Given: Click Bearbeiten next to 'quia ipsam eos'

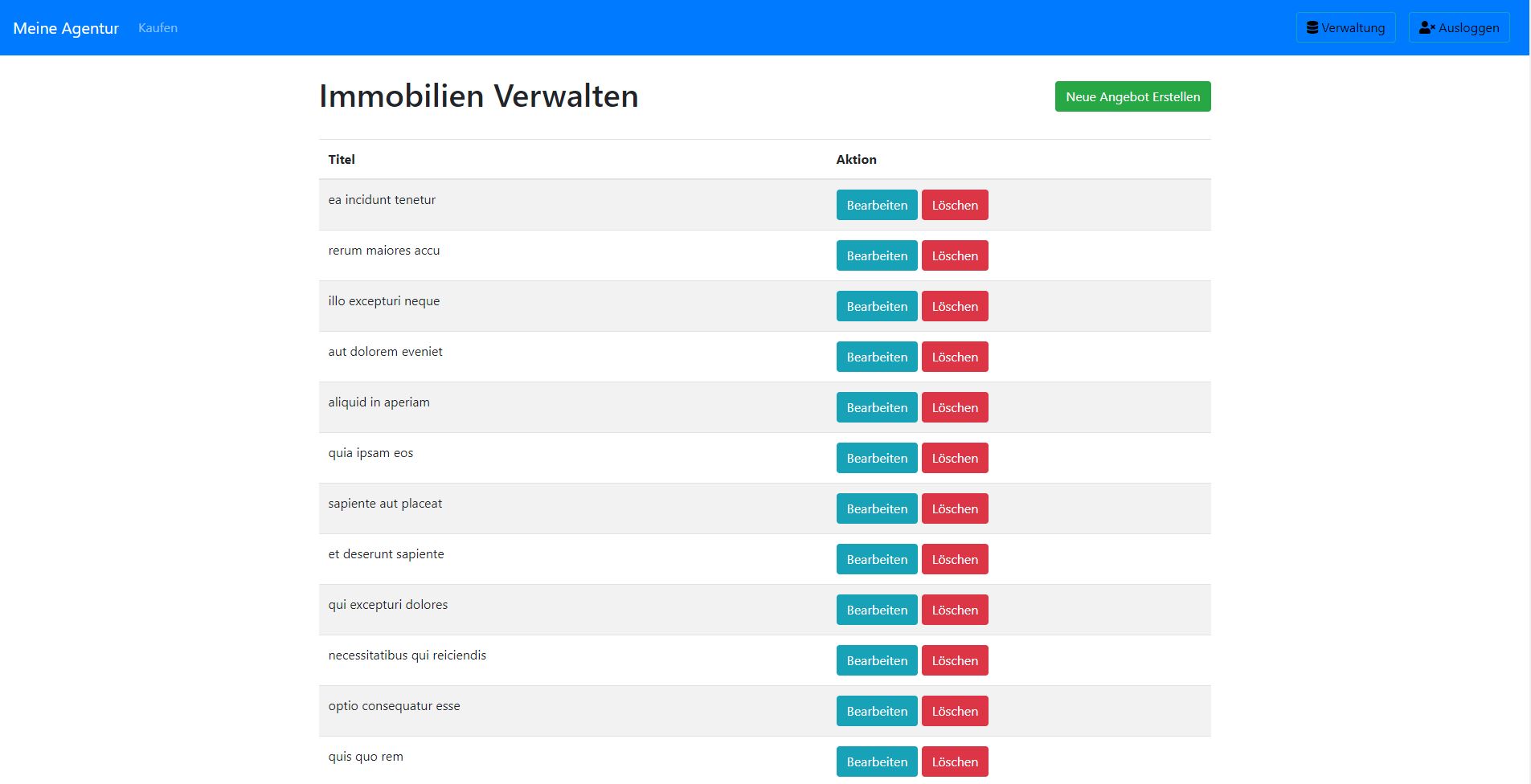Looking at the screenshot, I should [x=877, y=458].
